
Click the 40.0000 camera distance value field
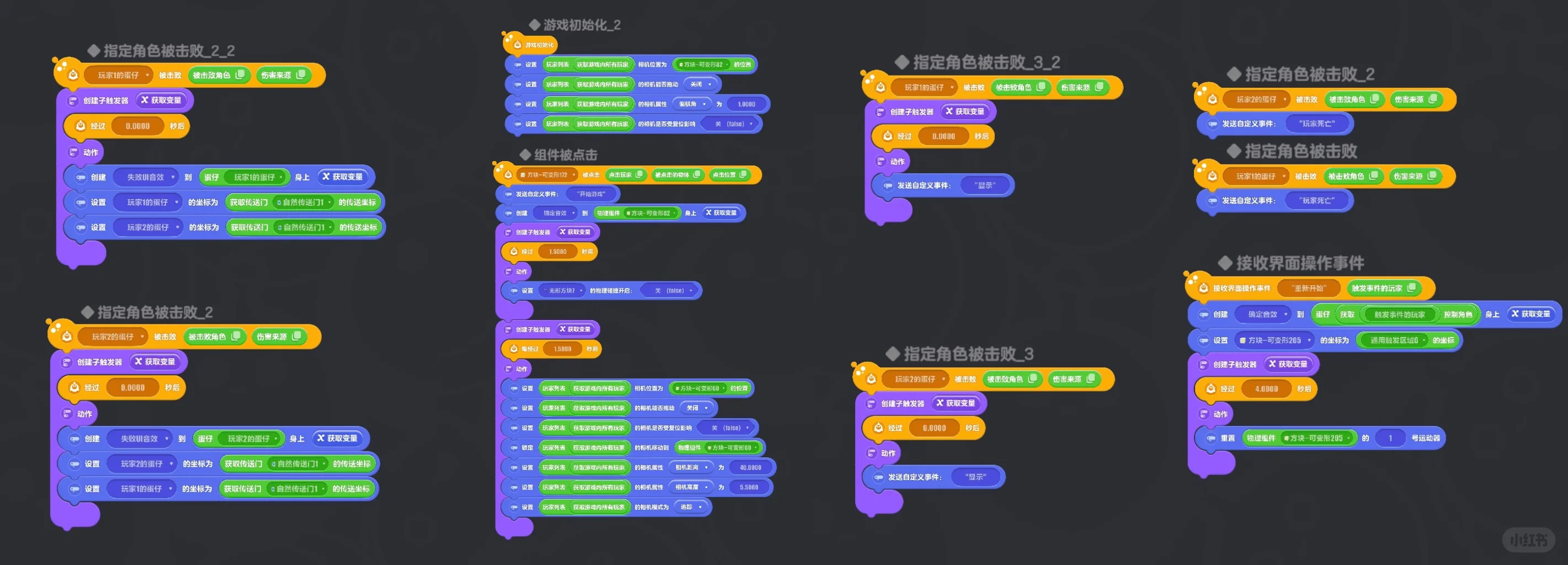[x=750, y=467]
